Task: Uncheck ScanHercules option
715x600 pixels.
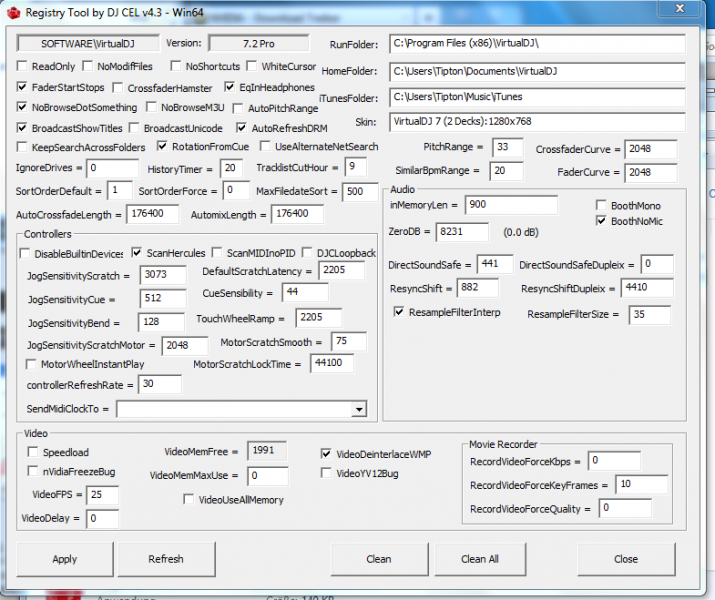Action: [136, 252]
